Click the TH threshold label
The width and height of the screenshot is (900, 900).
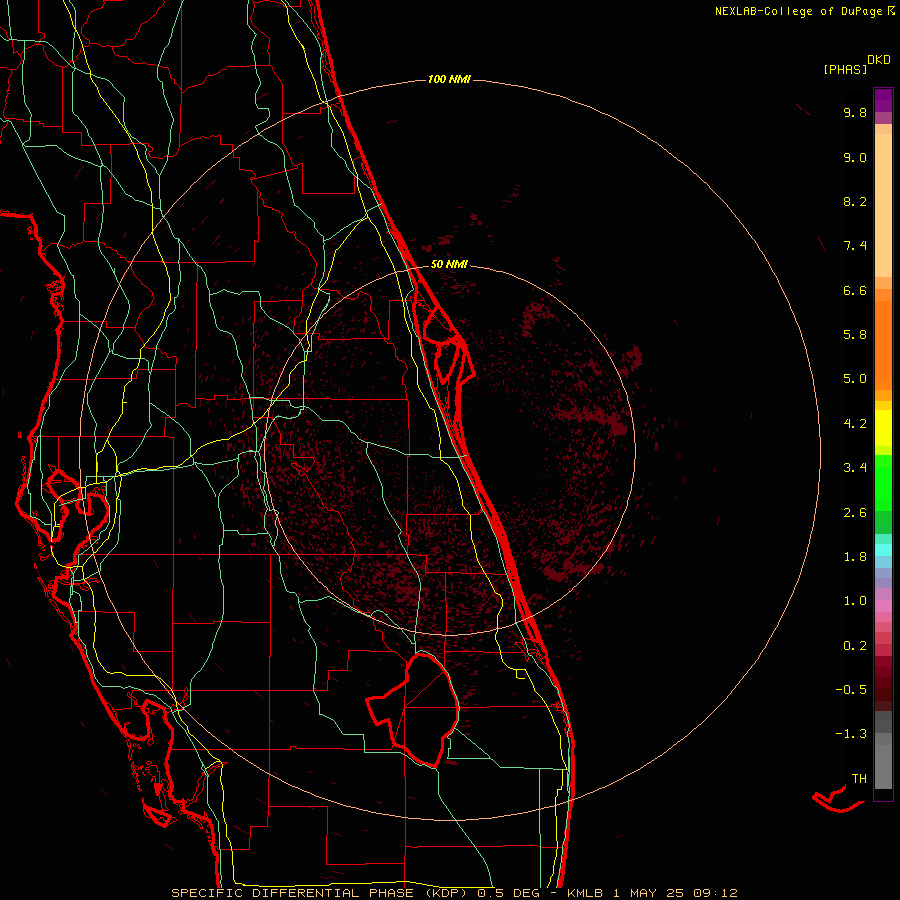pos(859,779)
